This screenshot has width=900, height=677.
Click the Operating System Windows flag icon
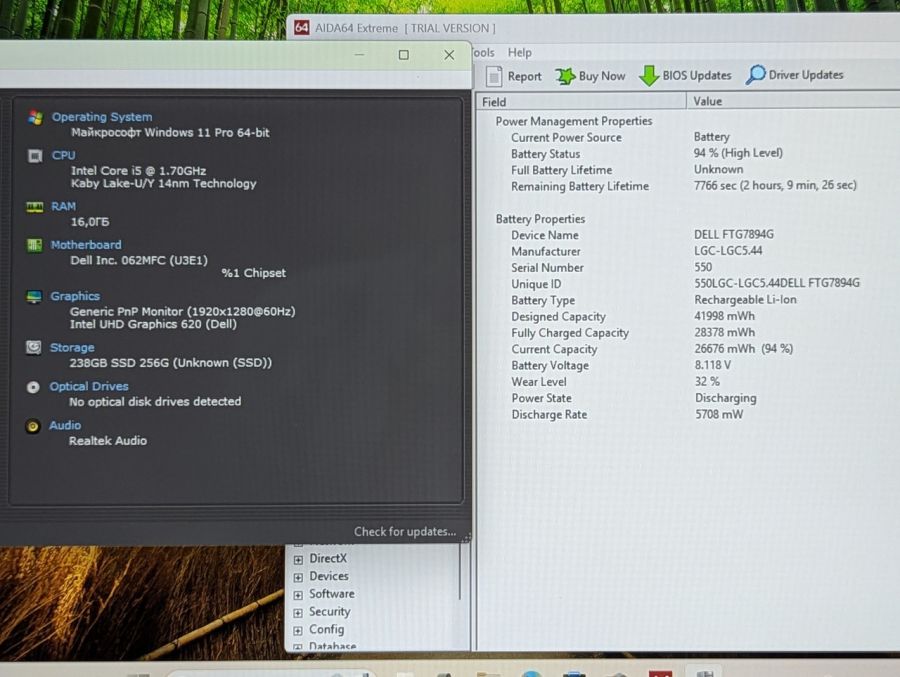36,117
